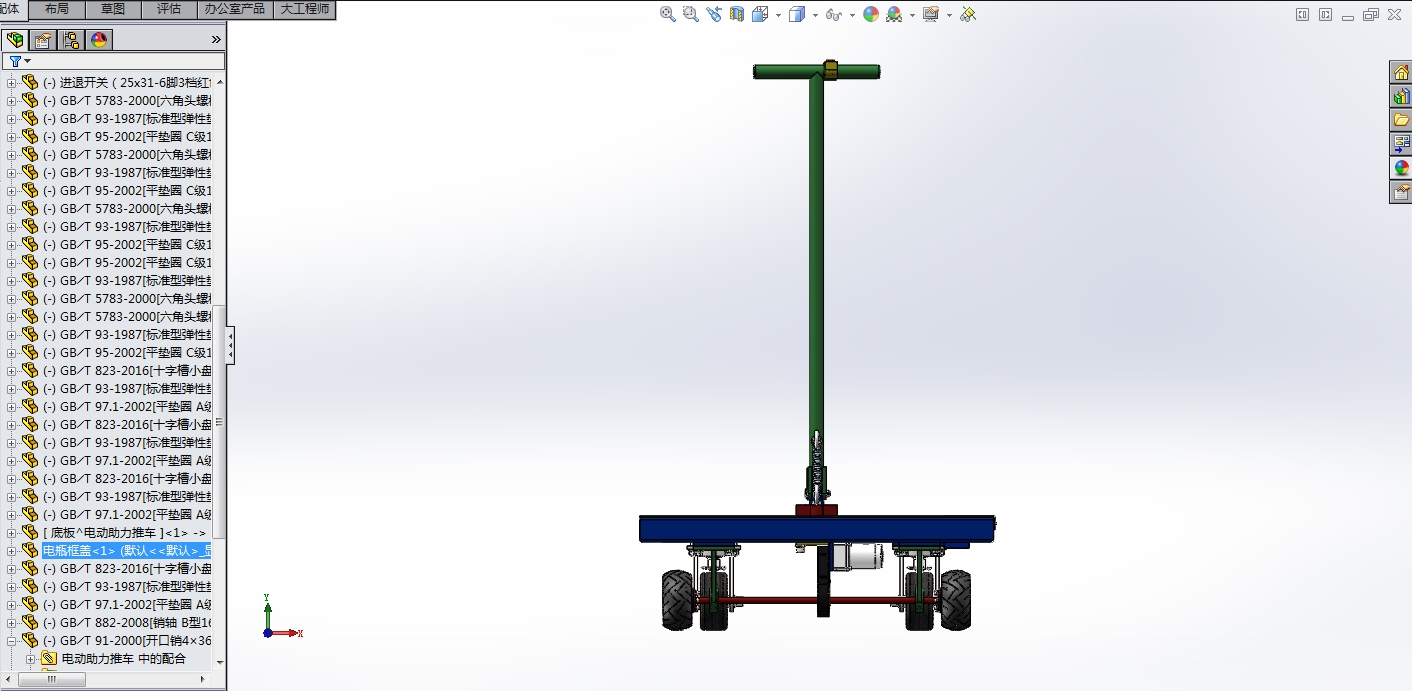Activate the Section View tool
The width and height of the screenshot is (1412, 691).
[x=737, y=14]
